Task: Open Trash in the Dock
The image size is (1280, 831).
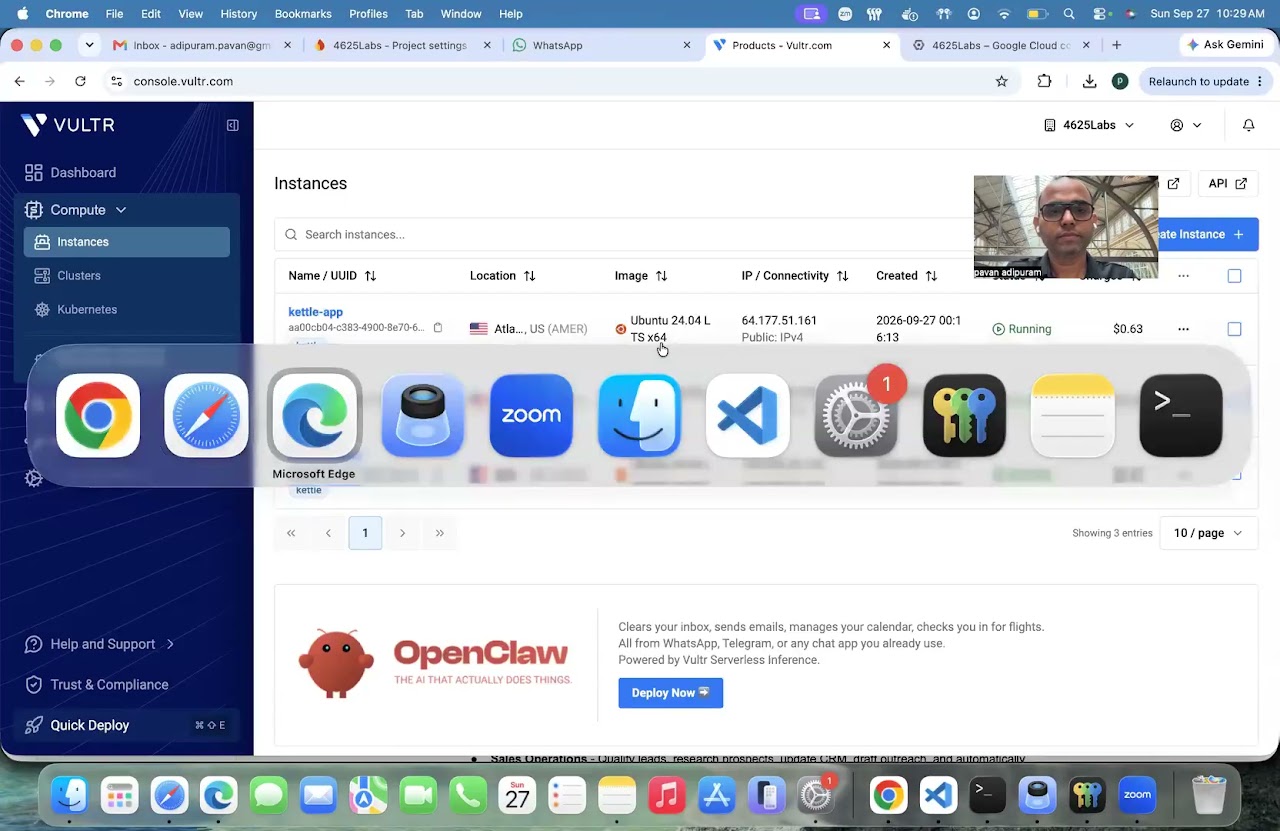Action: (1209, 795)
